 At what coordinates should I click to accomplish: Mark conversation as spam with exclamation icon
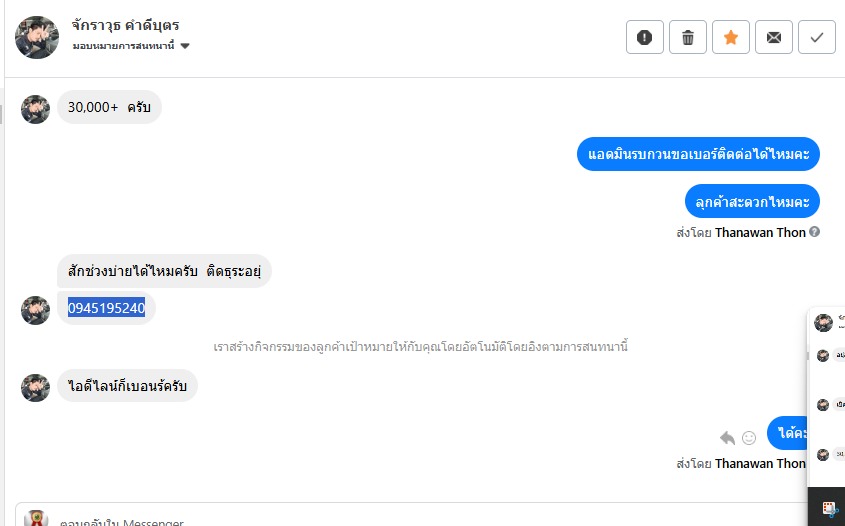pyautogui.click(x=645, y=37)
